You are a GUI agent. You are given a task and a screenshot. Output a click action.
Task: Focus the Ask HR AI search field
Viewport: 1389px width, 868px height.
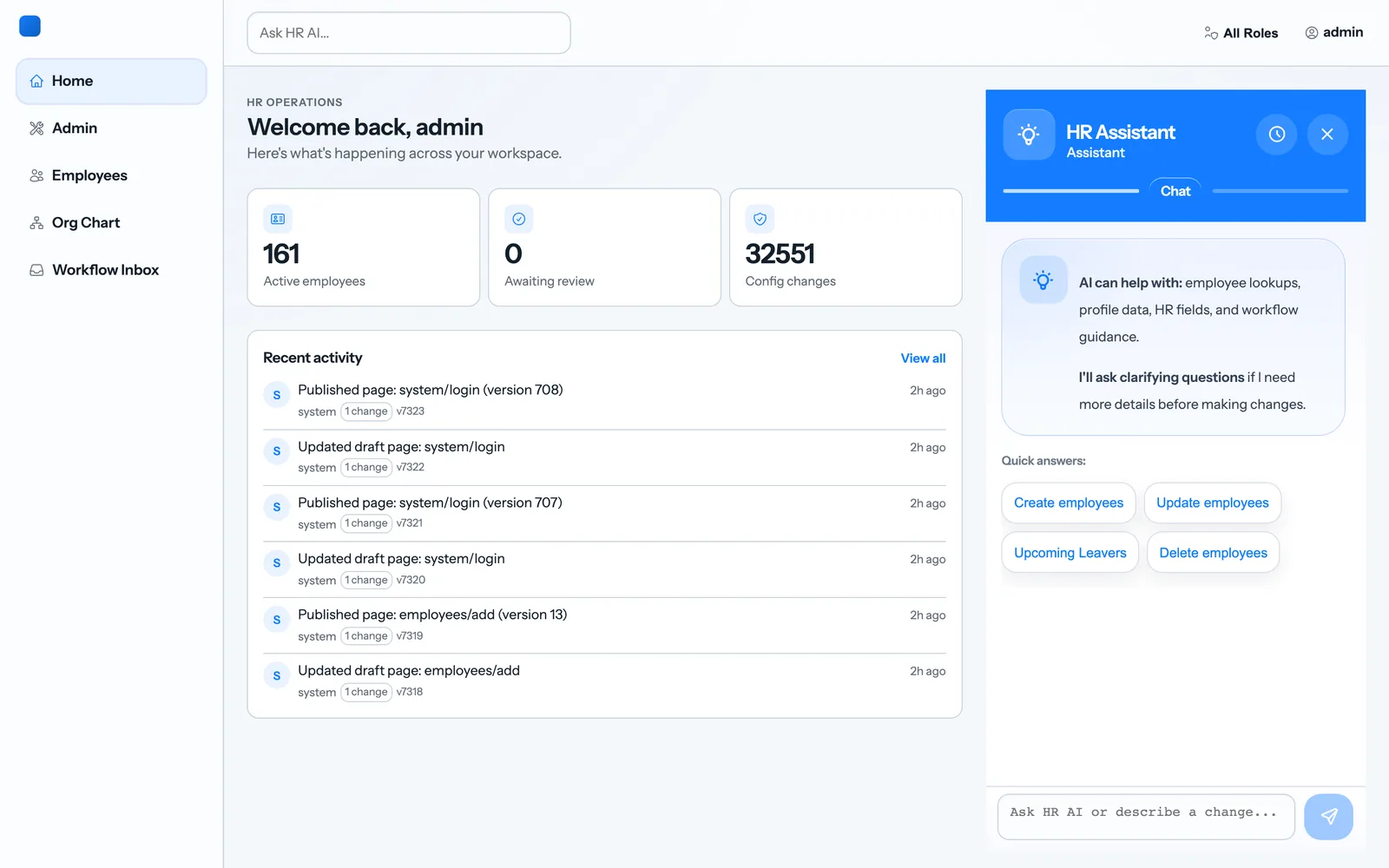coord(409,33)
